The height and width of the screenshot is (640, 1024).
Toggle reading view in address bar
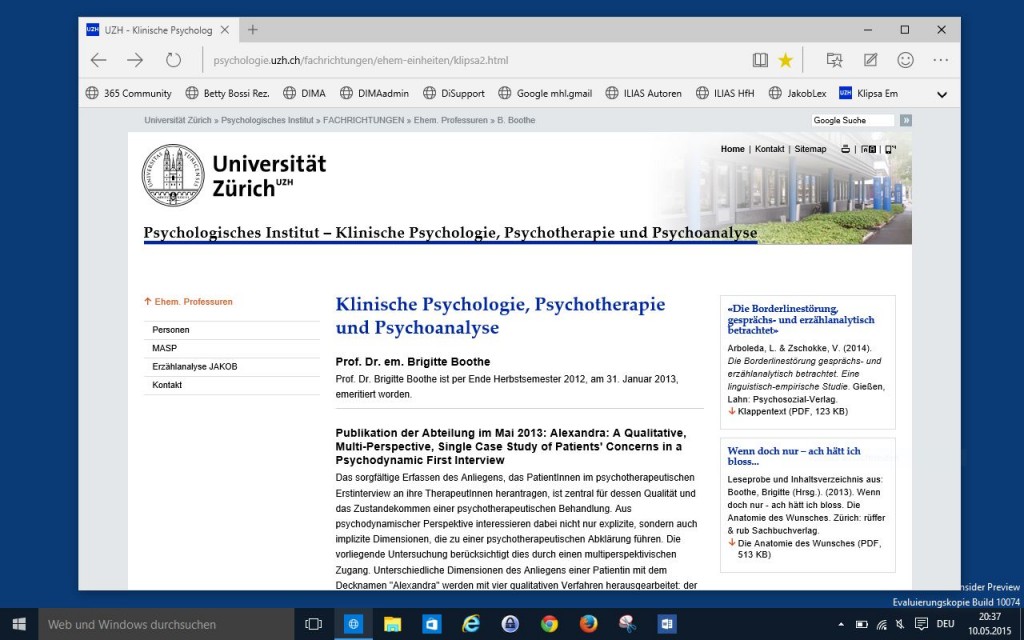coord(760,60)
